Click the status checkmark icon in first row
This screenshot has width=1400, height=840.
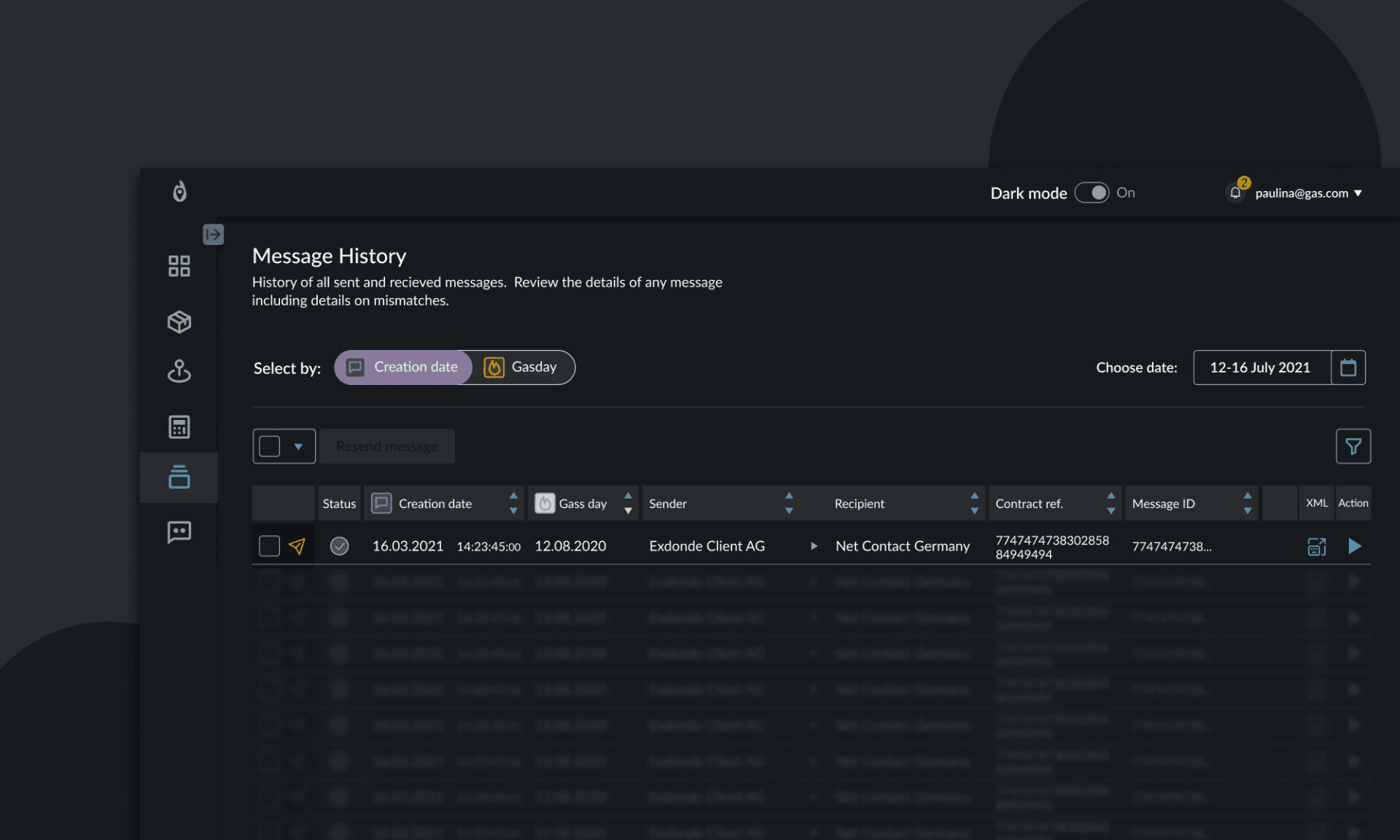pyautogui.click(x=339, y=546)
